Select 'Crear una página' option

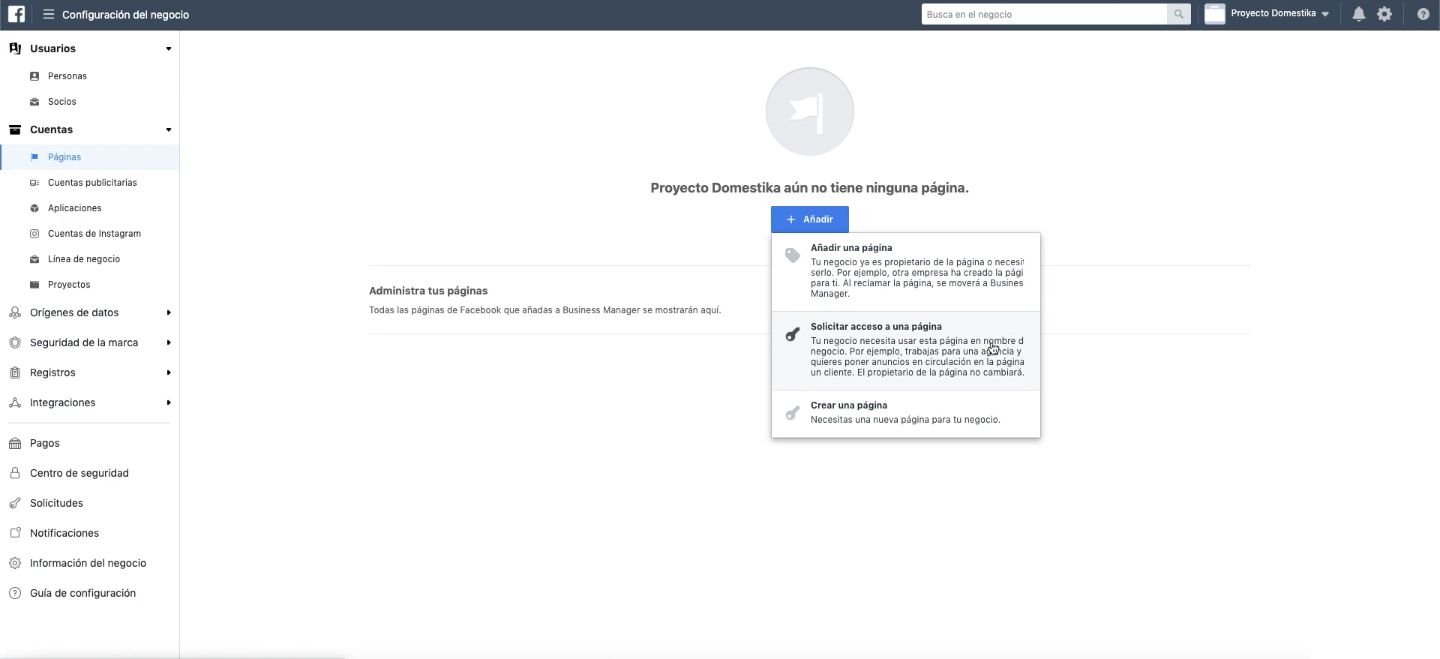905,412
